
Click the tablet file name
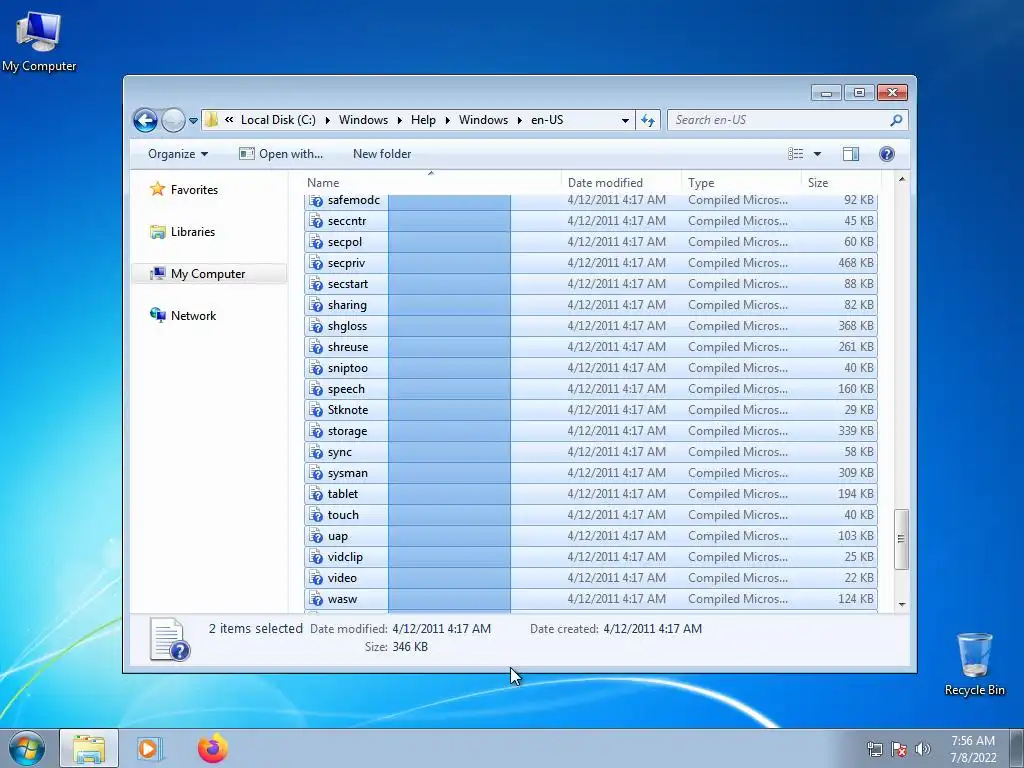[x=343, y=494]
